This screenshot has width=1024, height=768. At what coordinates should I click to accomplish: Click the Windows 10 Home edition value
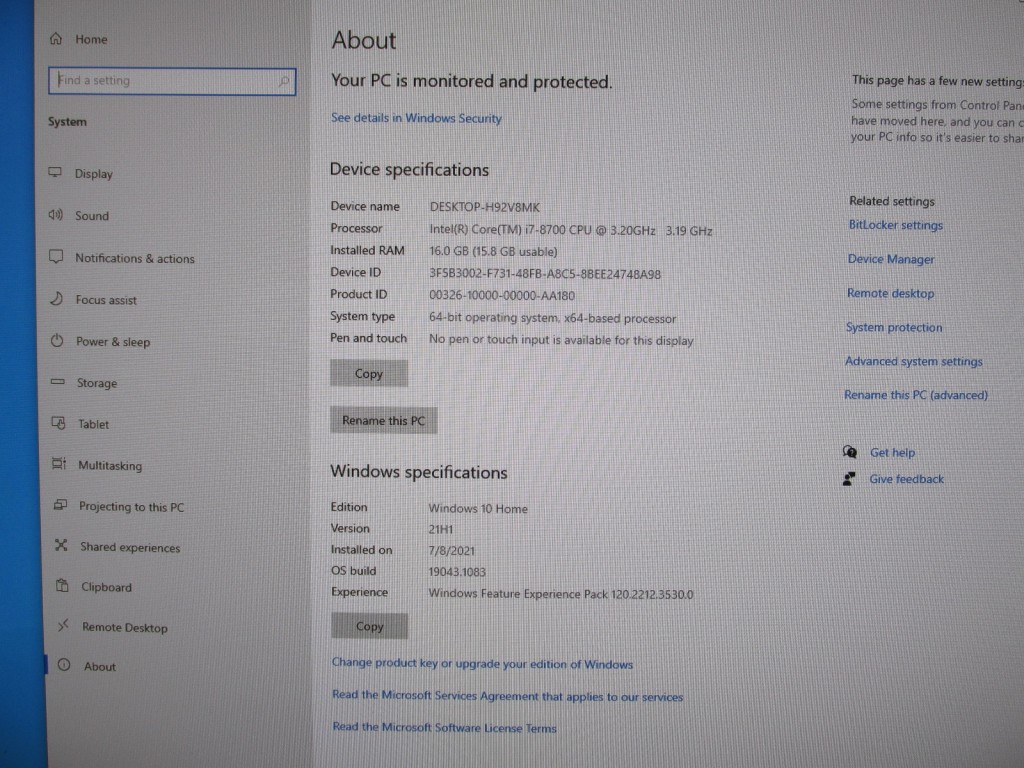pyautogui.click(x=478, y=509)
